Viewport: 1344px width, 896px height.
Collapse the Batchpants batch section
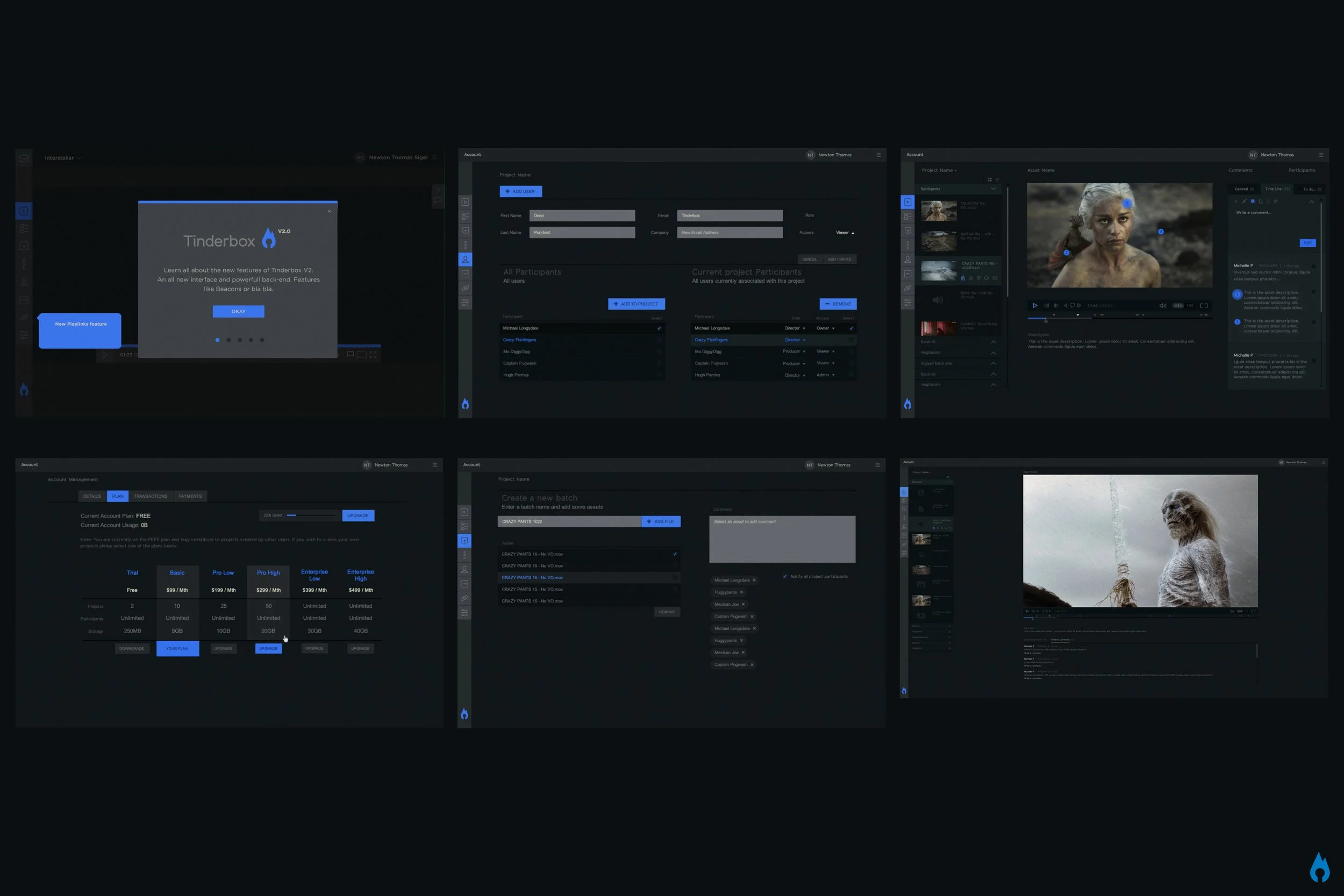[x=993, y=189]
